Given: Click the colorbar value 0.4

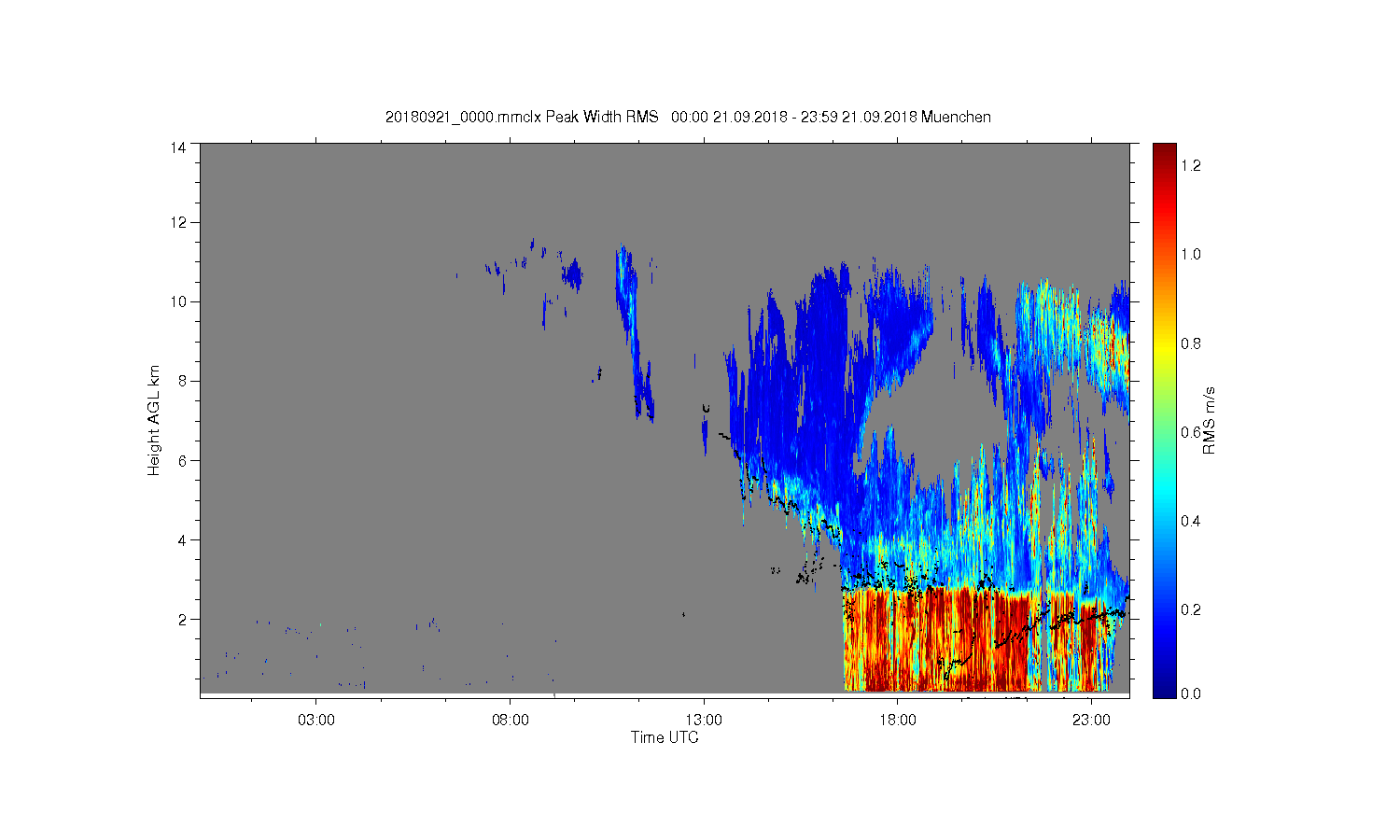Looking at the screenshot, I should pyautogui.click(x=1190, y=521).
